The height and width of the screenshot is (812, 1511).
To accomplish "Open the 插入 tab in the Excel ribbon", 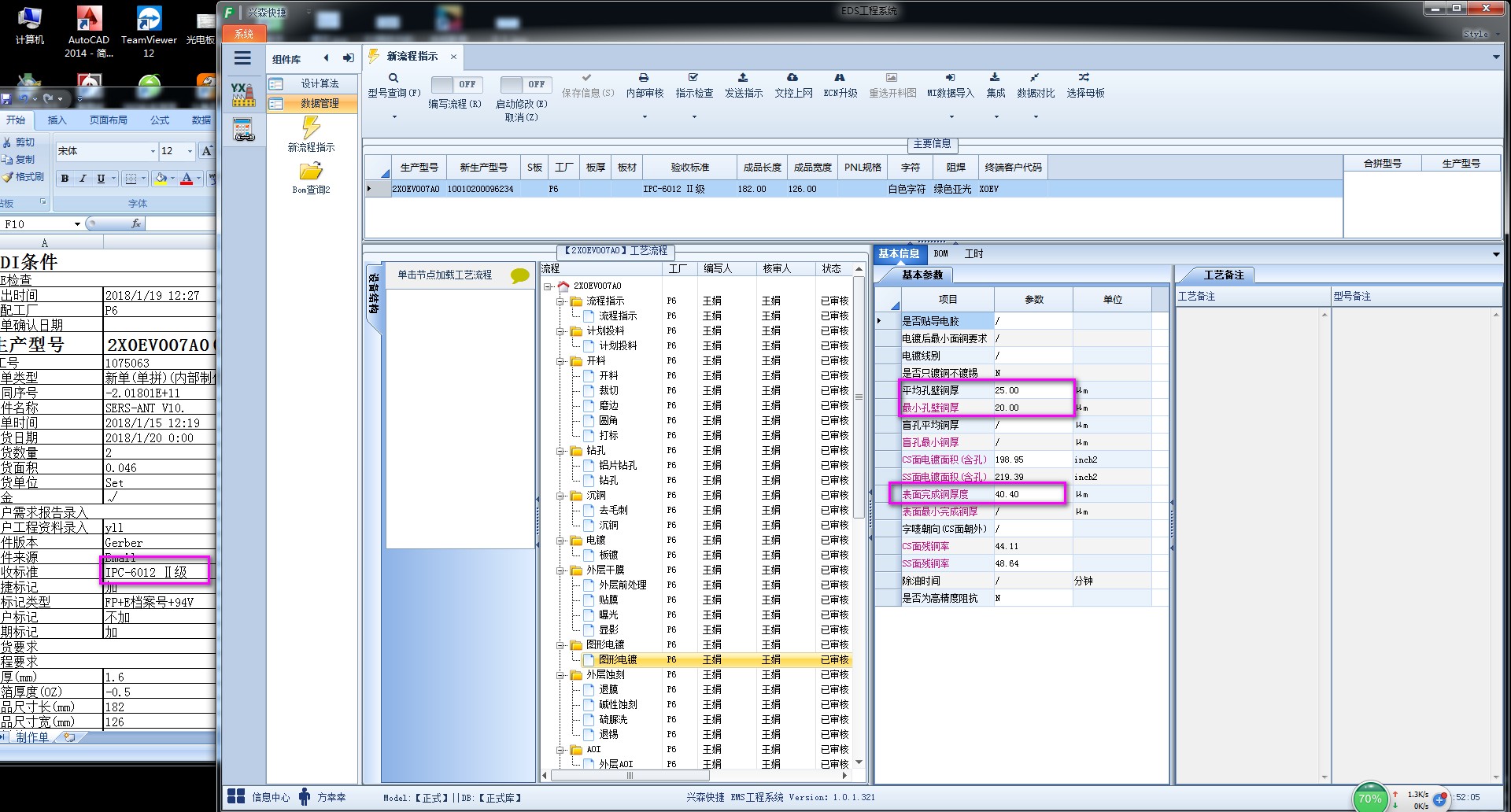I will (x=57, y=120).
